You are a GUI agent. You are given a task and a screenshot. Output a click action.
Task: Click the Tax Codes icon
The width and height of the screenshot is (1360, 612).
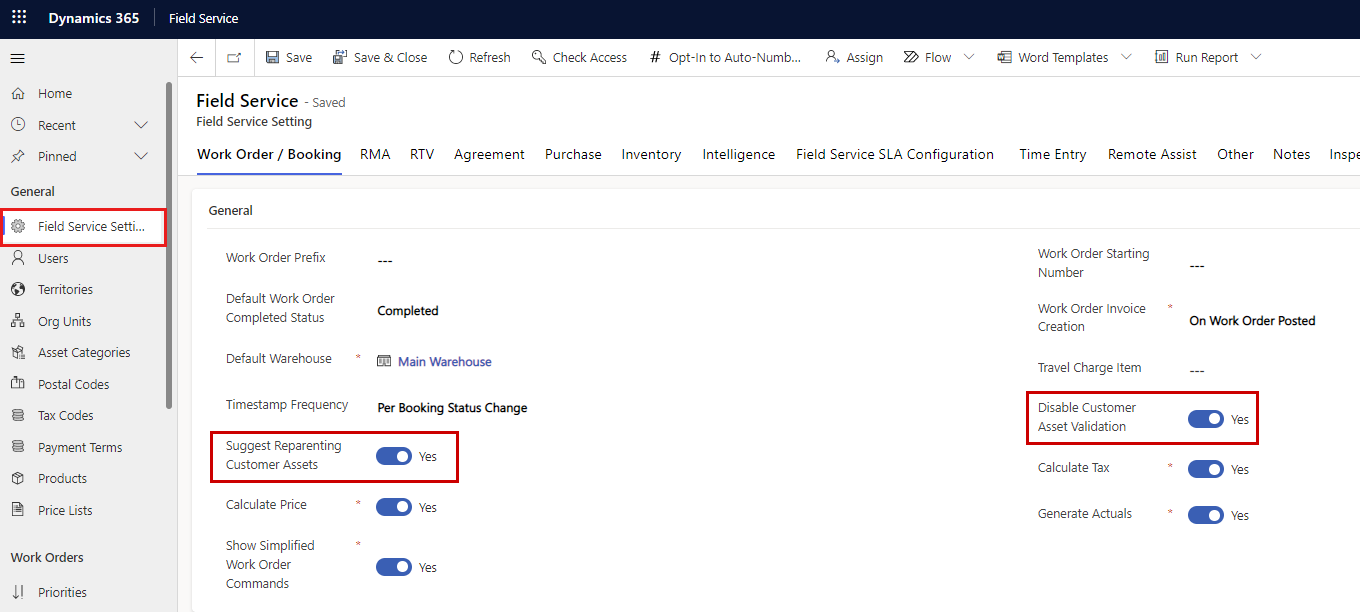(x=18, y=415)
